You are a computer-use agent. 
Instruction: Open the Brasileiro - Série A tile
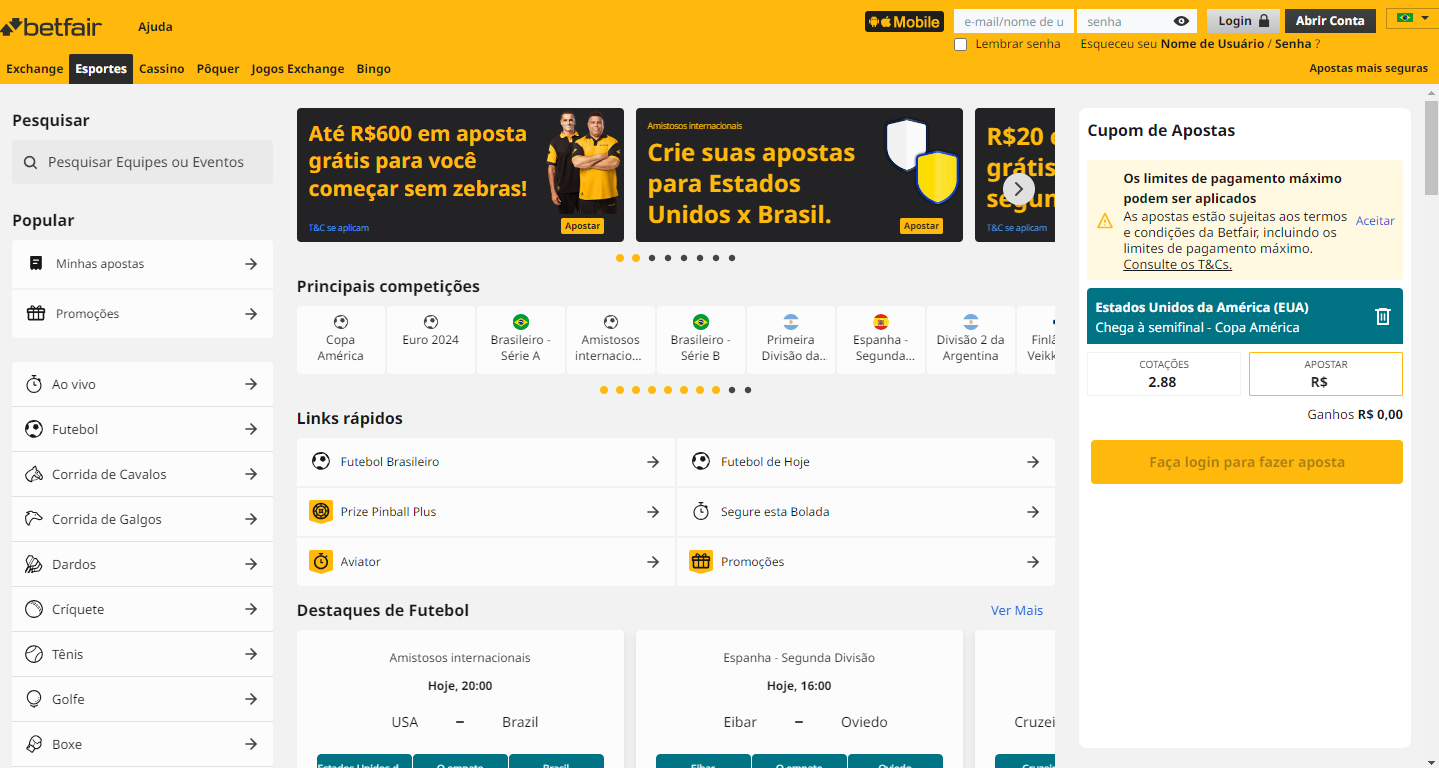521,340
